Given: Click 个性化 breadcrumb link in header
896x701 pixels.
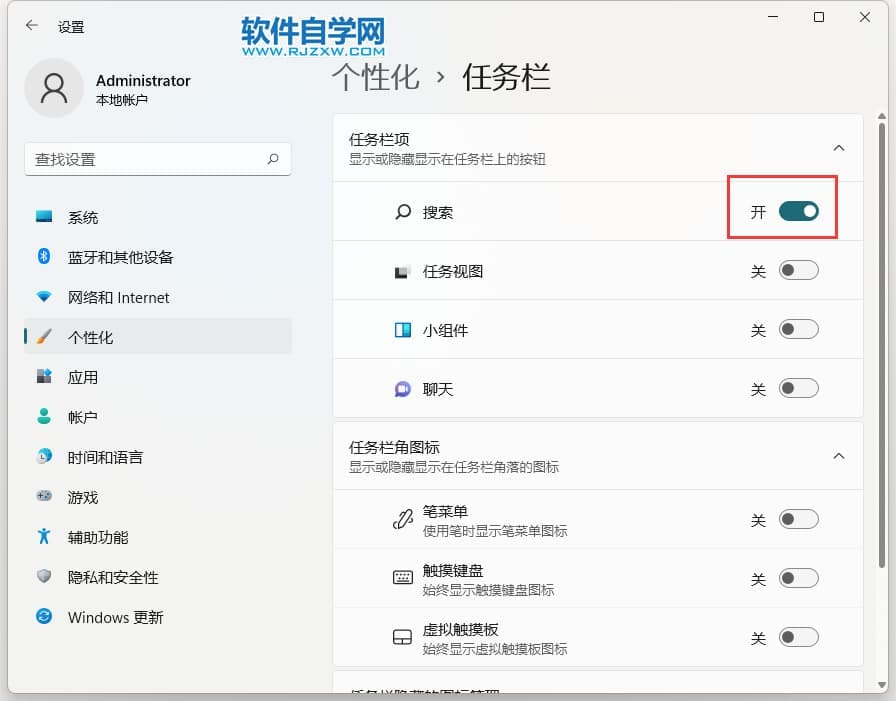Looking at the screenshot, I should pos(376,77).
